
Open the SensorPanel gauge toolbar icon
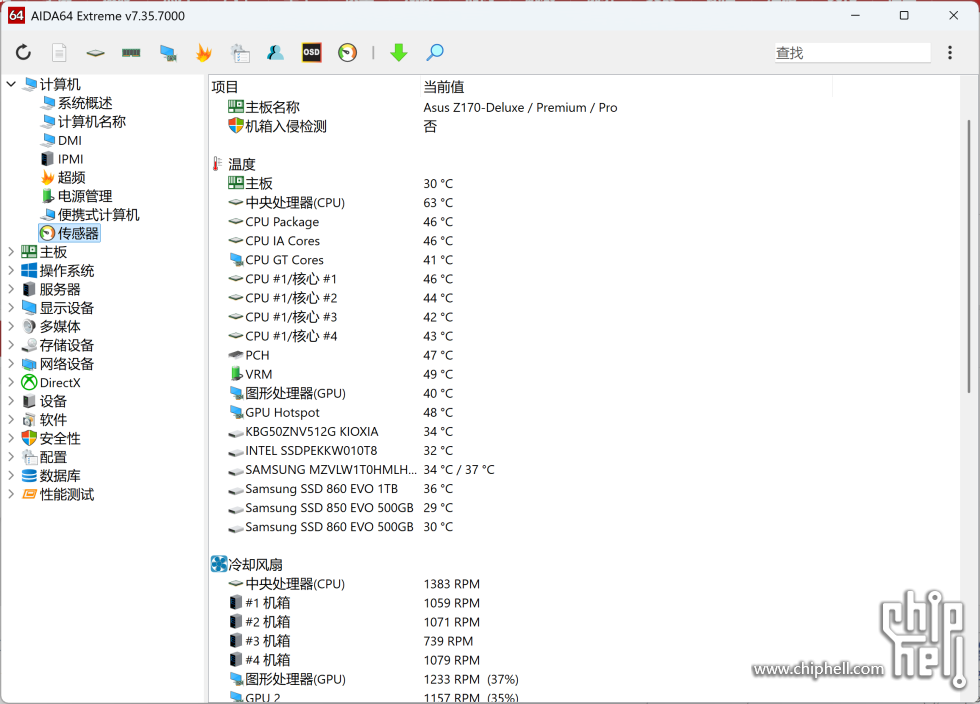[x=348, y=53]
